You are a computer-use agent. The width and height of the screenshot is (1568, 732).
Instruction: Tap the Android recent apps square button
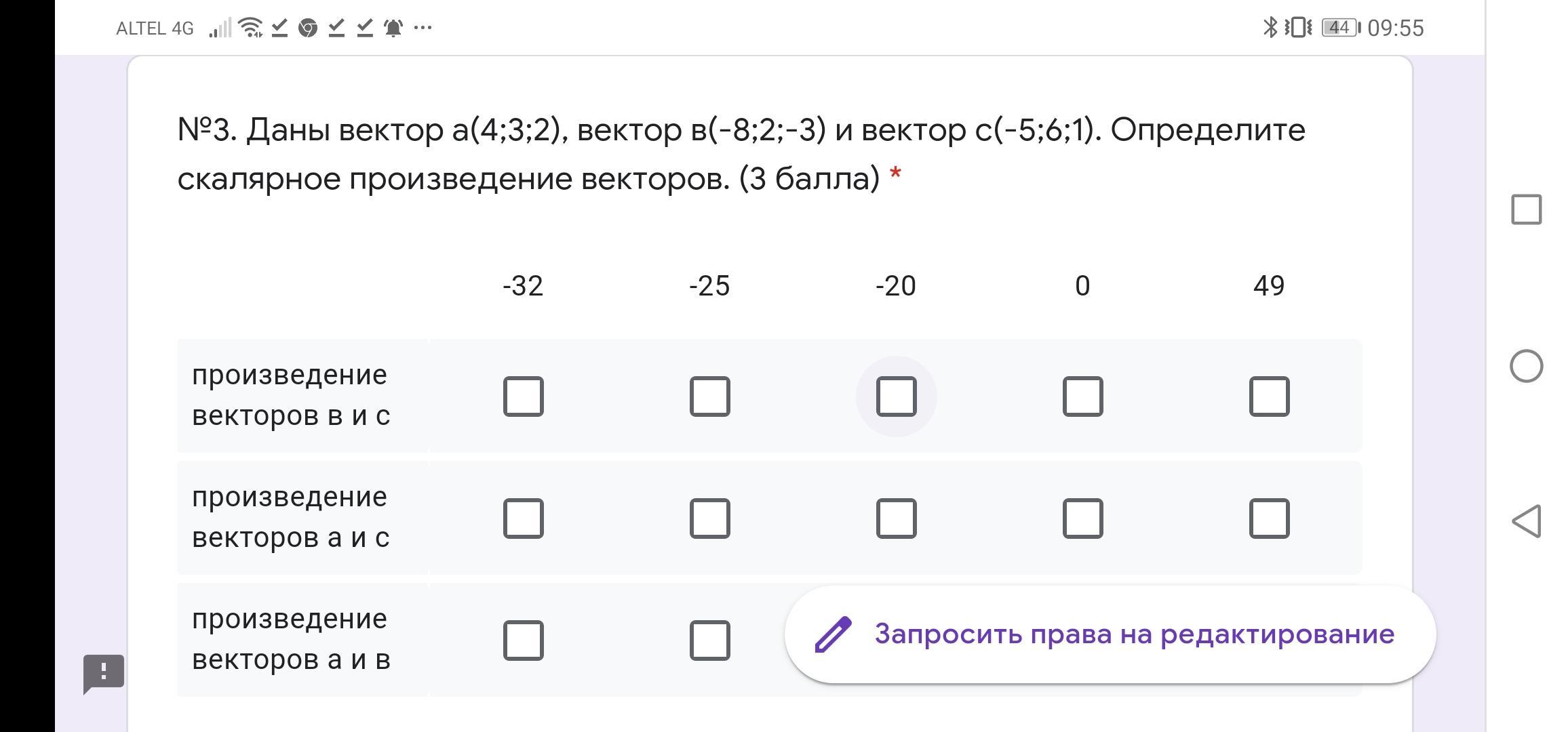point(1526,209)
